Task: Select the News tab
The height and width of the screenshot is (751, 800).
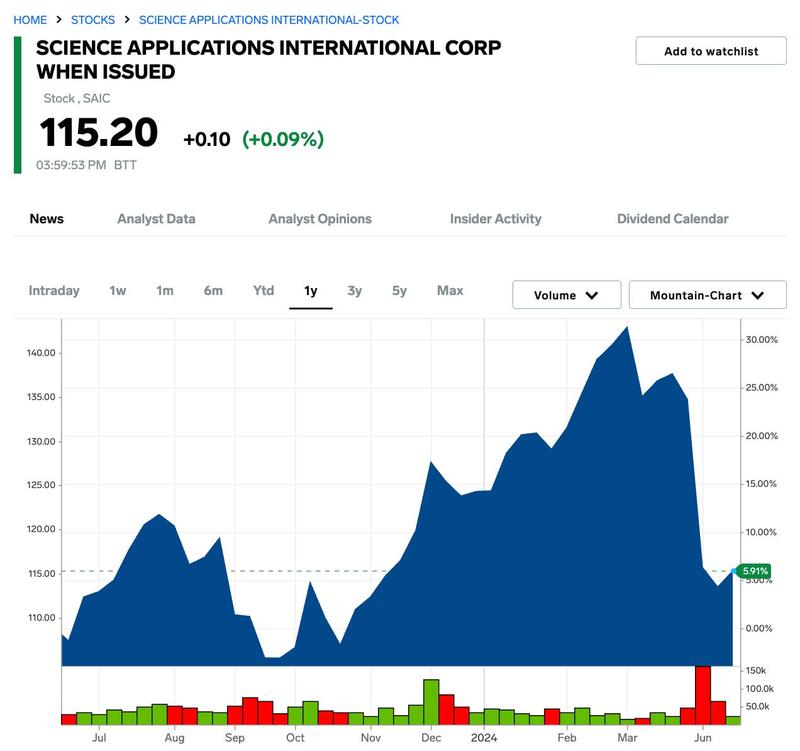Action: [46, 219]
